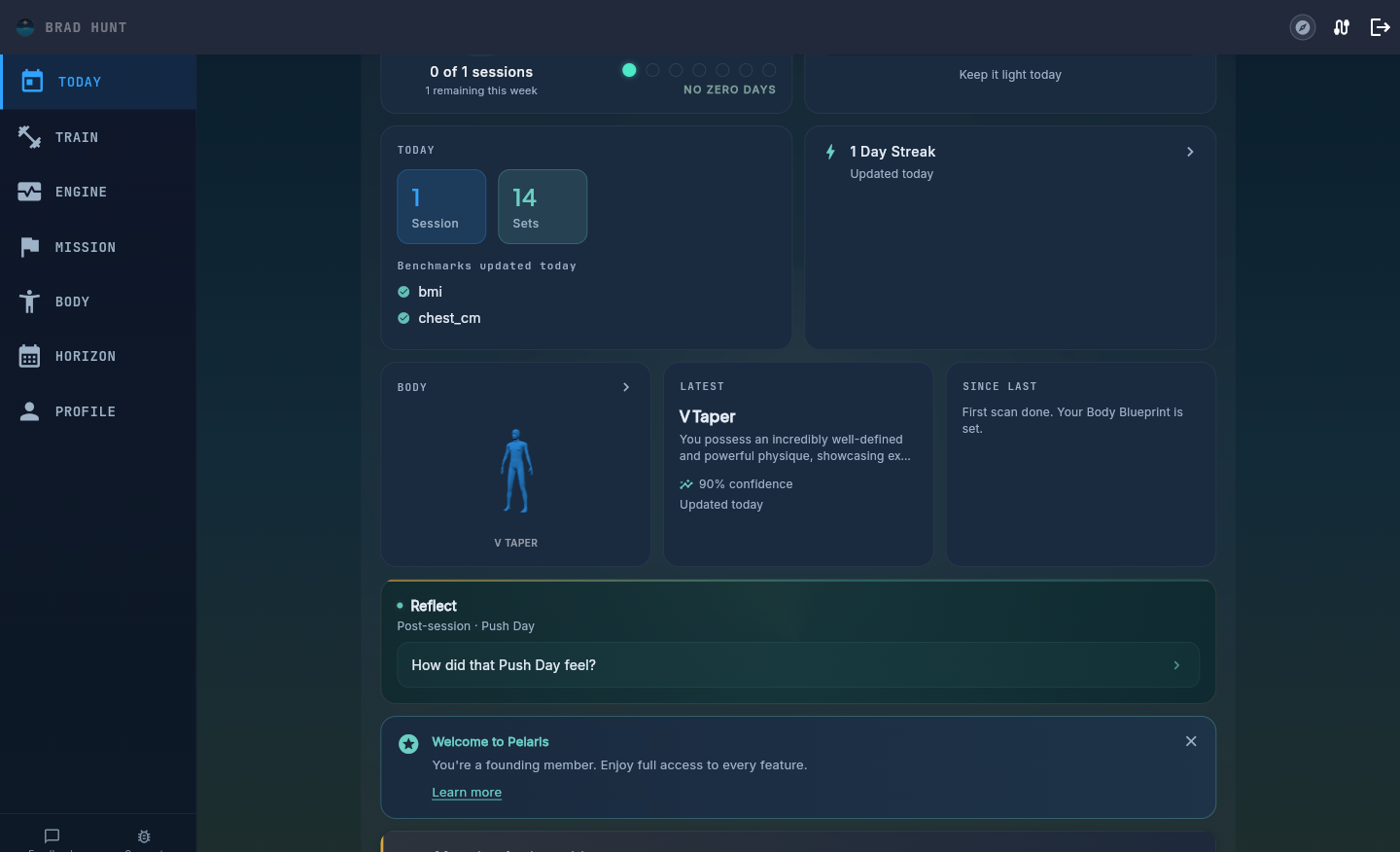The width and height of the screenshot is (1400, 852).
Task: Open the cable connections icon in header
Action: (1342, 27)
